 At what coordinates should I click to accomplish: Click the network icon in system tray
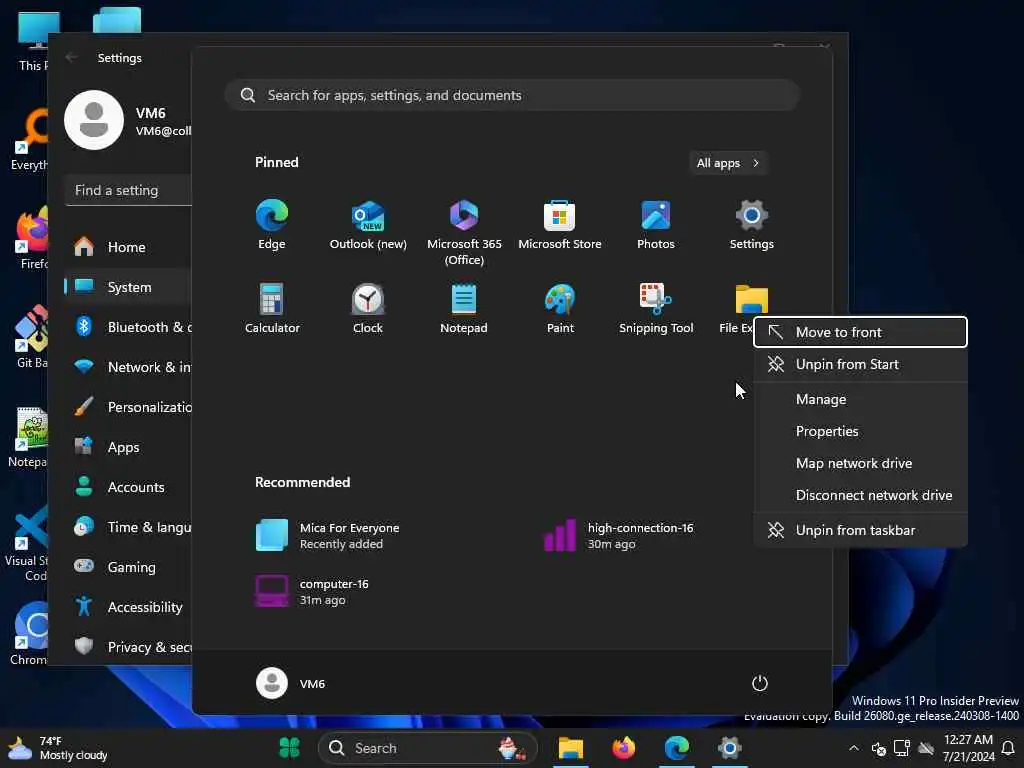[902, 748]
